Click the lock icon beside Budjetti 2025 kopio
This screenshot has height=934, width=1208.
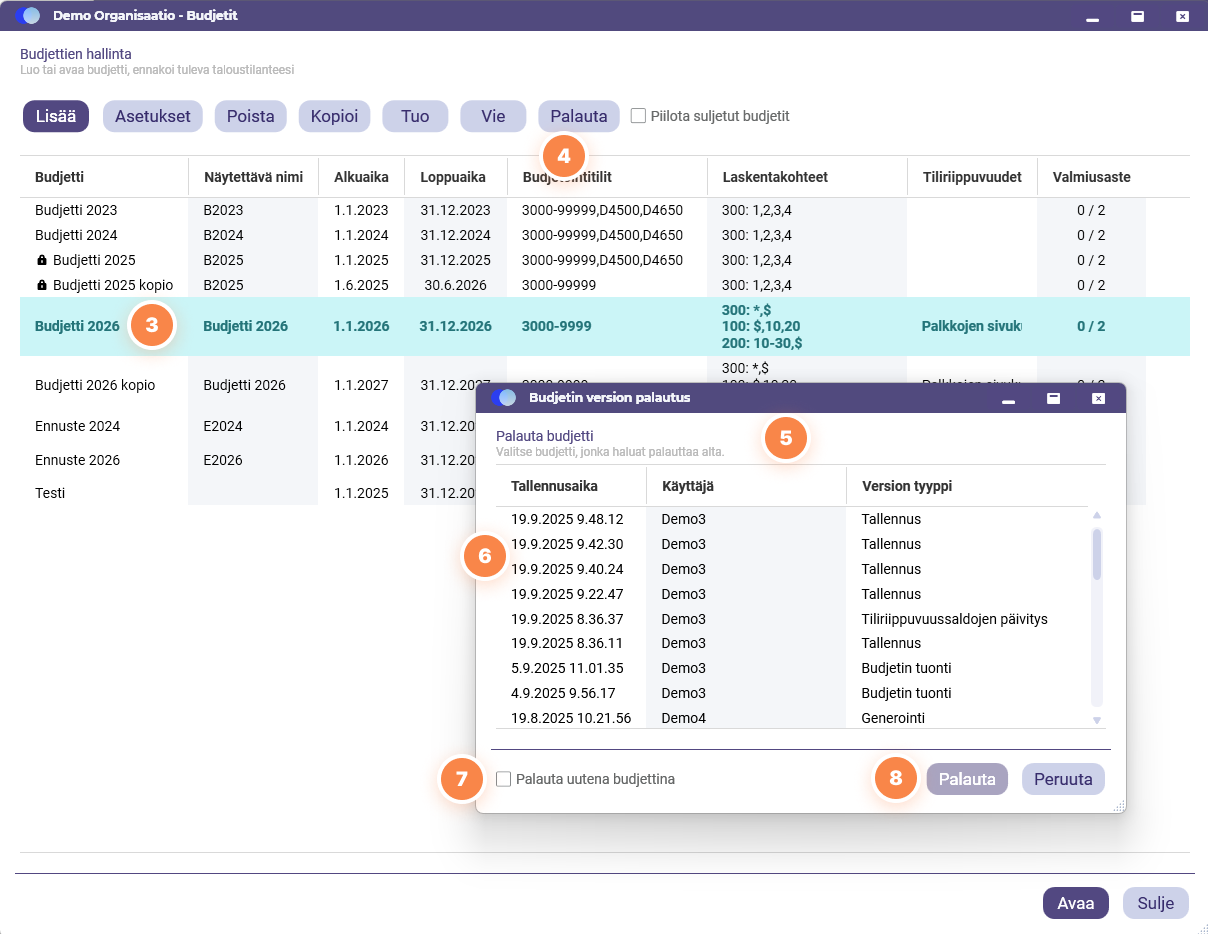pyautogui.click(x=42, y=285)
